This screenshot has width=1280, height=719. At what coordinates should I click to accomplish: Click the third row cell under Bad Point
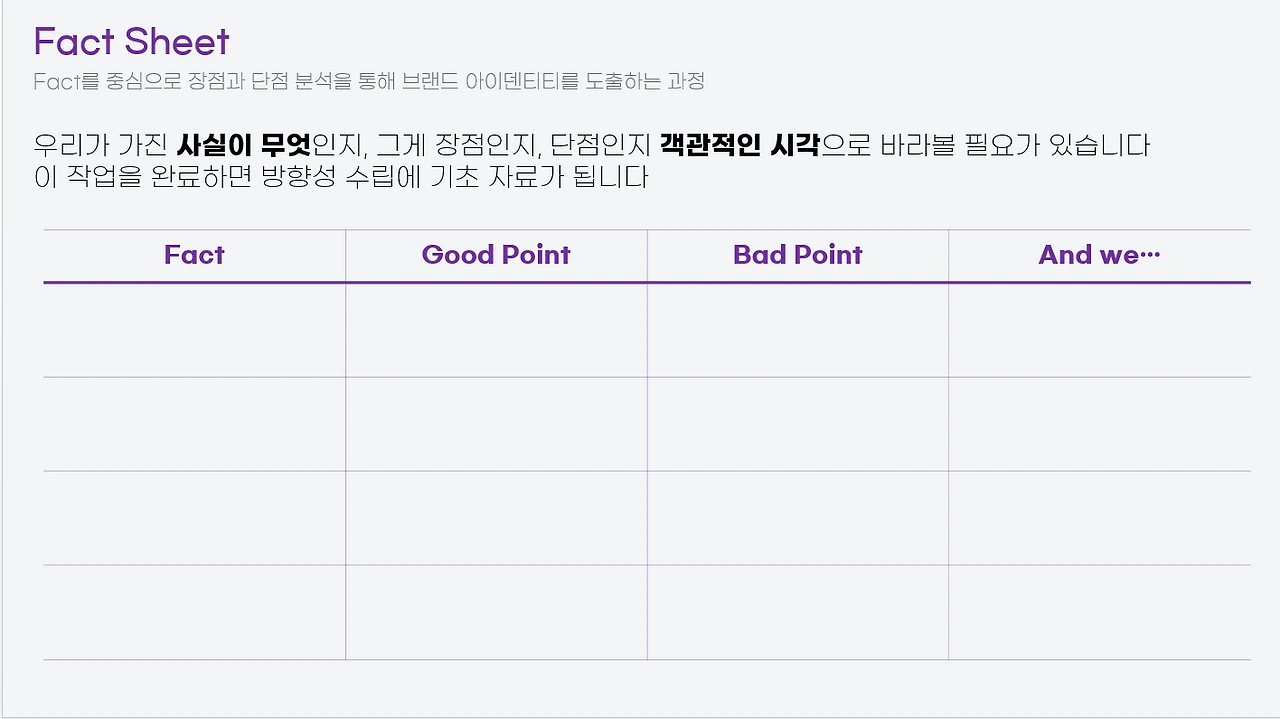[x=797, y=518]
